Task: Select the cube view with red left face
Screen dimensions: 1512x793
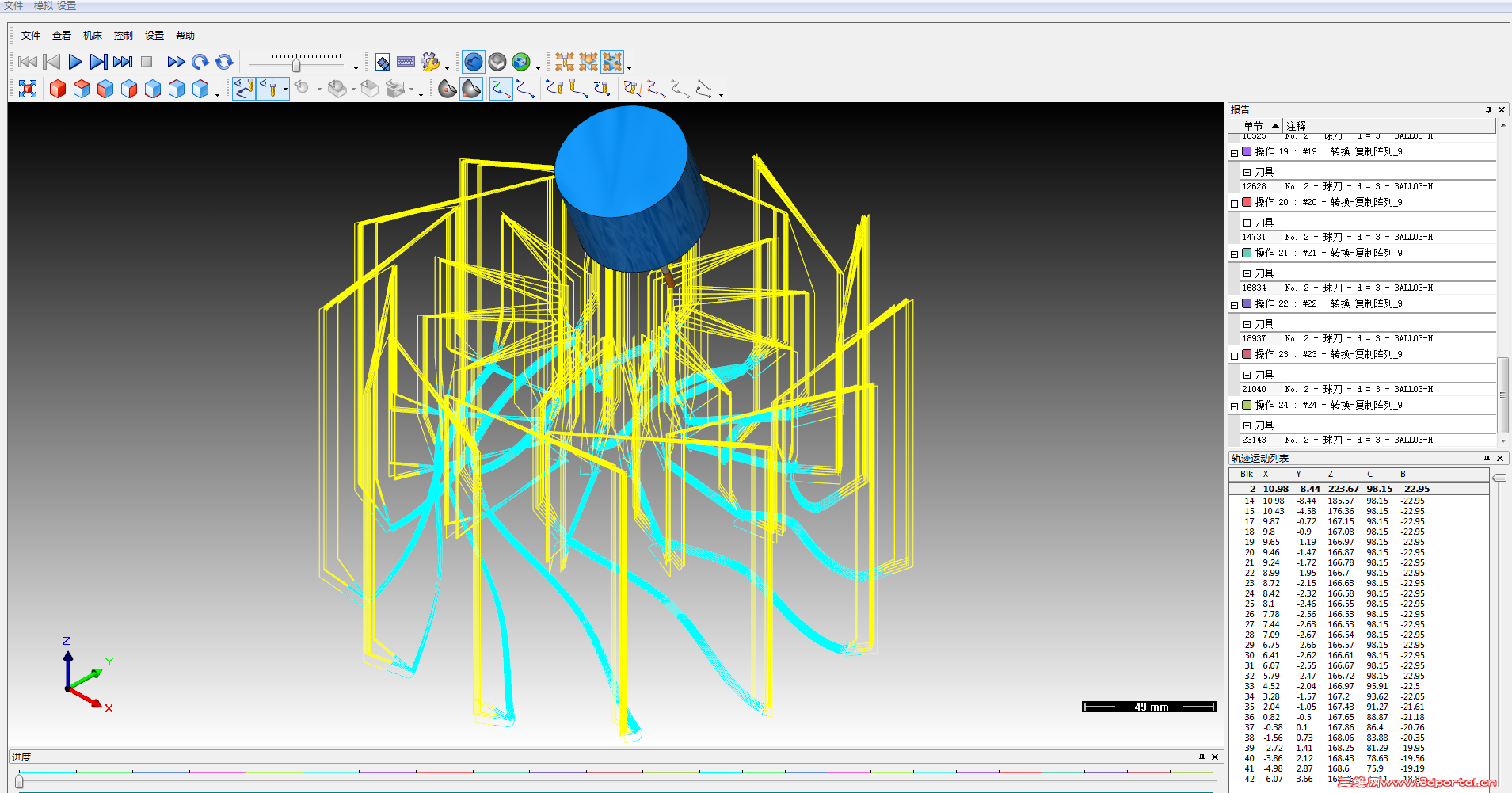Action: coord(105,89)
